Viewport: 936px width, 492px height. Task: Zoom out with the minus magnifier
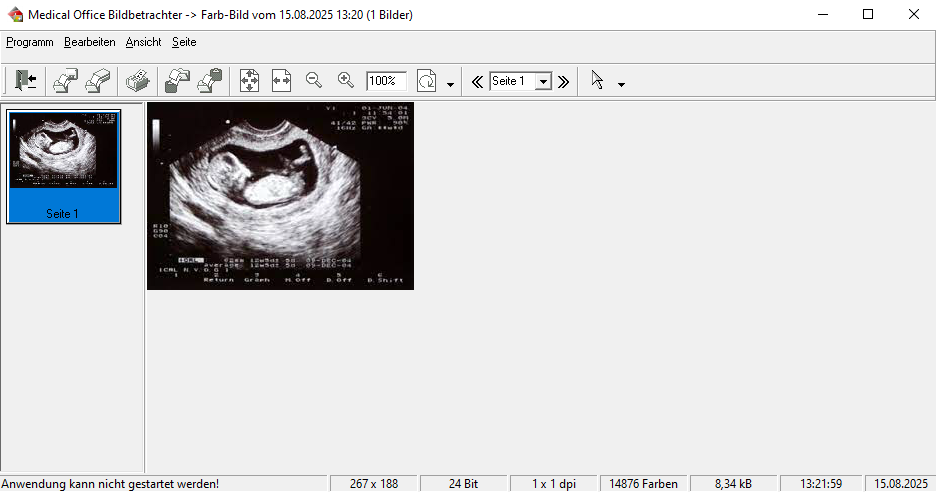(313, 80)
